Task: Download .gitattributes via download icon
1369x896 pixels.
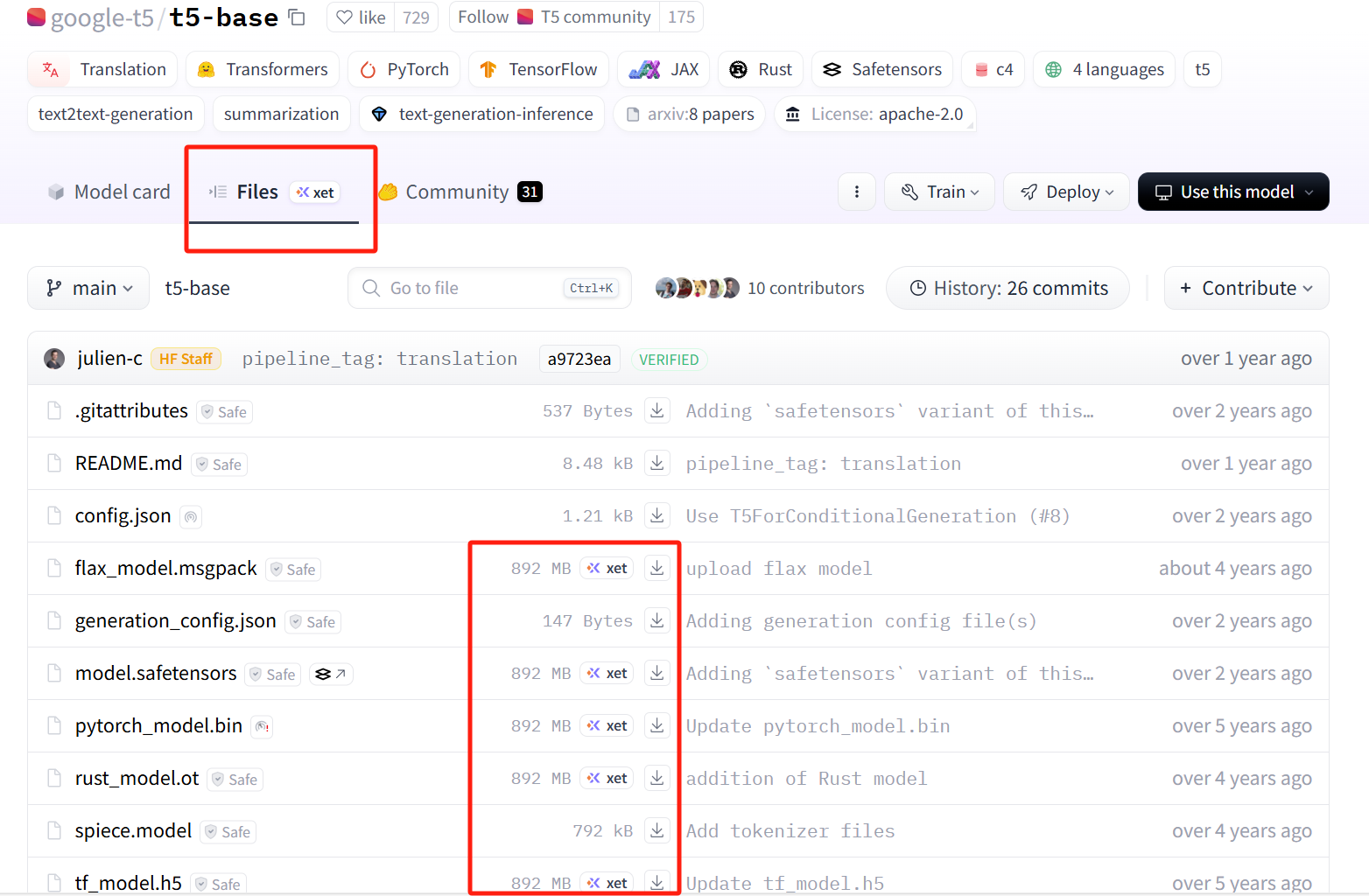Action: click(x=657, y=410)
